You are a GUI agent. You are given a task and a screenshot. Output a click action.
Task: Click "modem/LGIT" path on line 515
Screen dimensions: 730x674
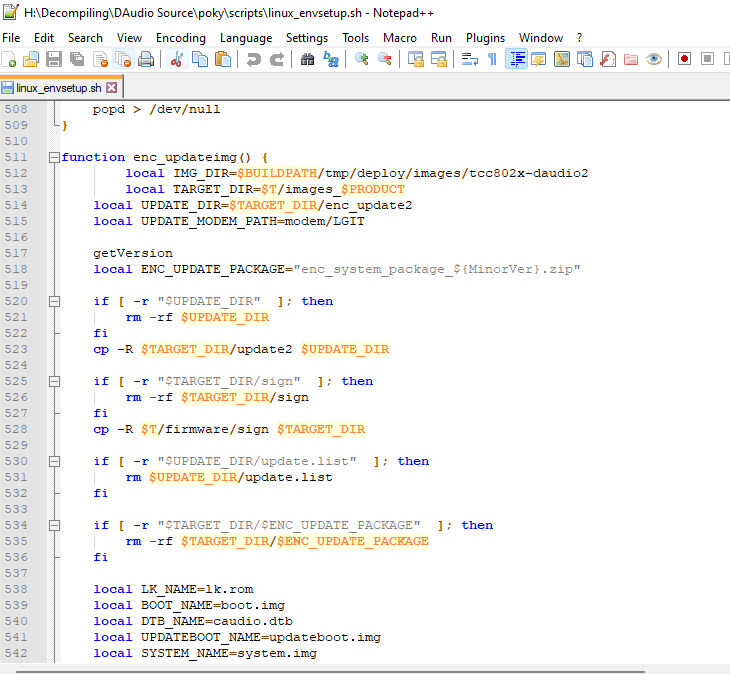pyautogui.click(x=325, y=221)
